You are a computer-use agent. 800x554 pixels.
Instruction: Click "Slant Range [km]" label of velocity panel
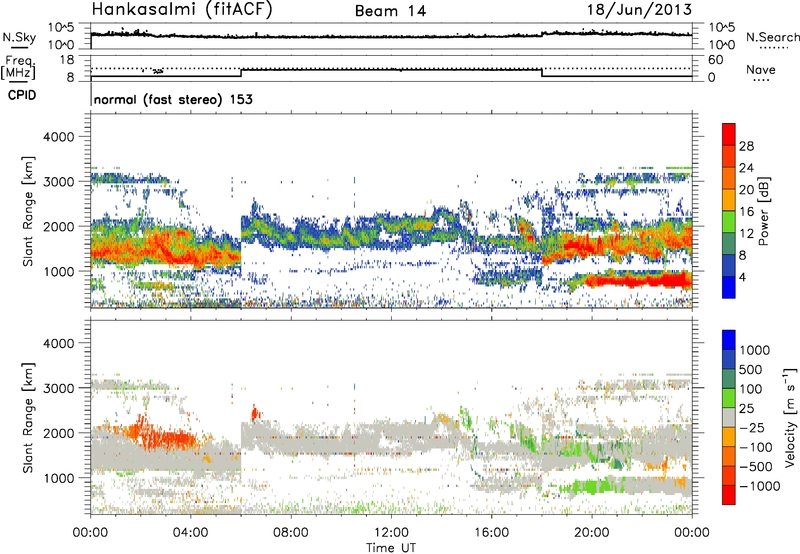tap(28, 418)
